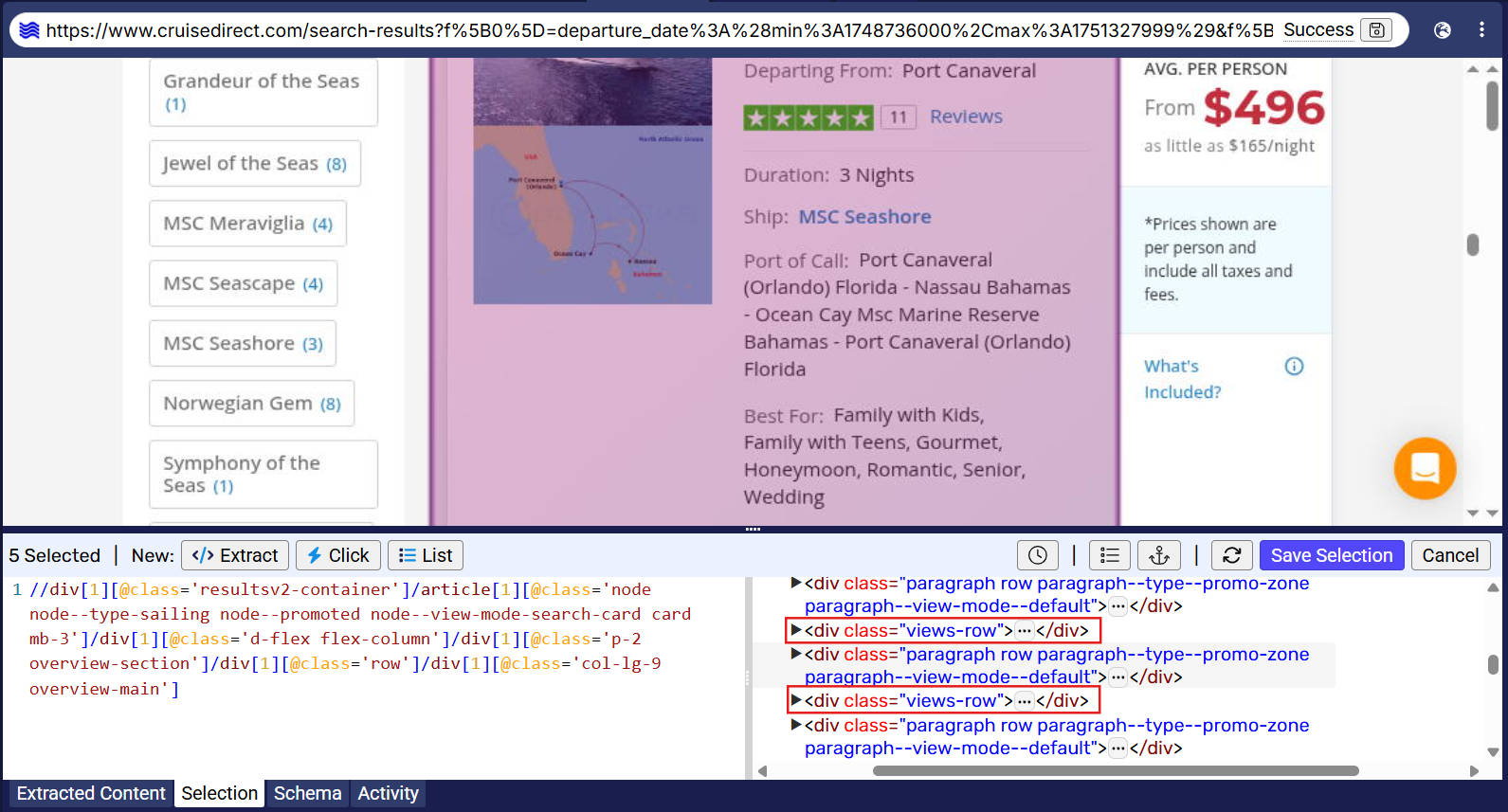Click the What's Included info icon

[x=1294, y=367]
